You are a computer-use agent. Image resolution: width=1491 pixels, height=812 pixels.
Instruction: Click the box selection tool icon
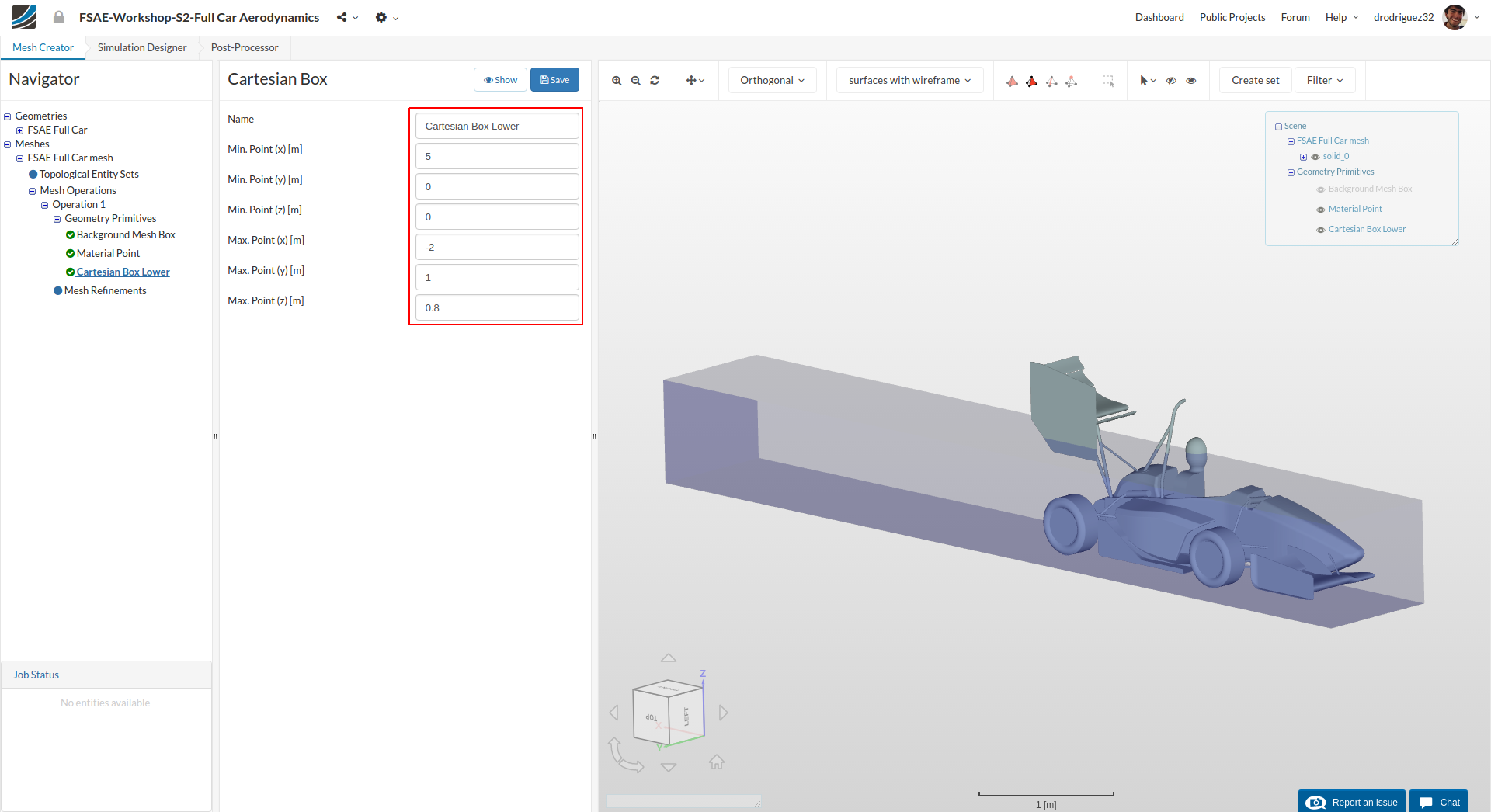(1108, 81)
